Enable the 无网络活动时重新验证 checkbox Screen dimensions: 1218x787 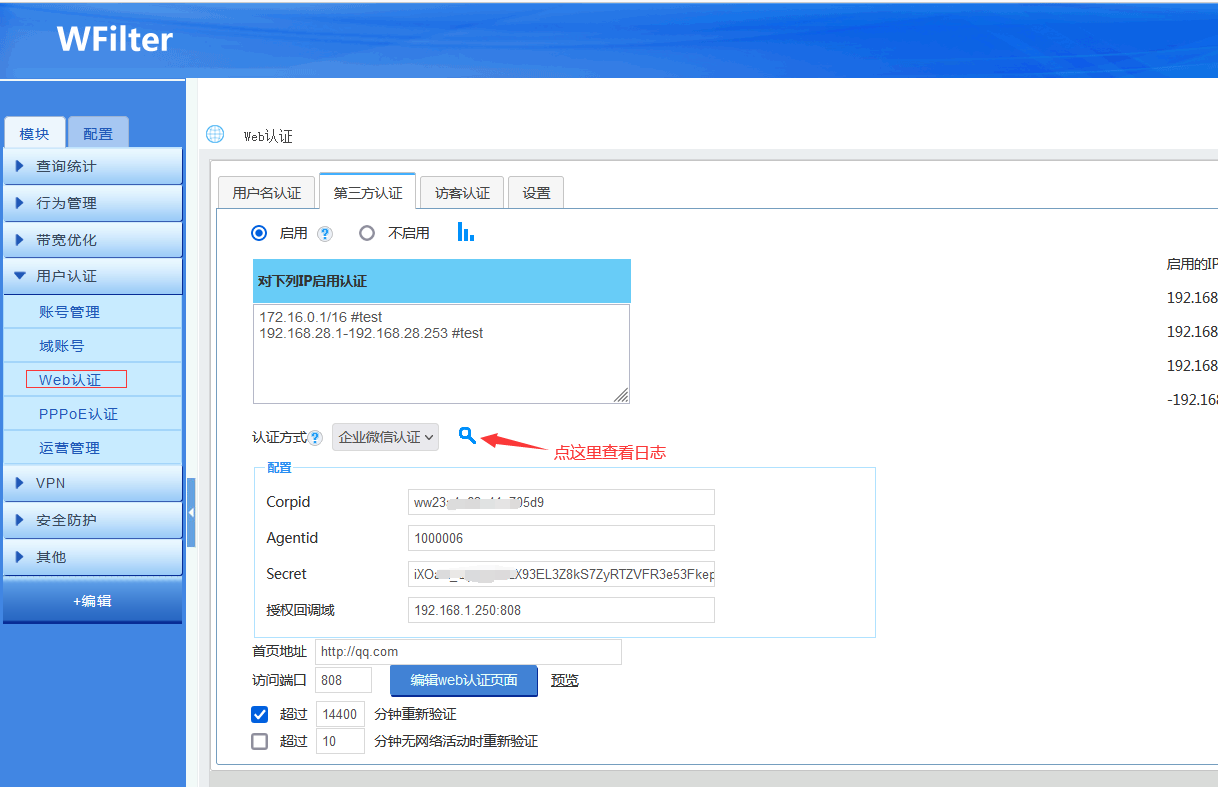[x=260, y=741]
